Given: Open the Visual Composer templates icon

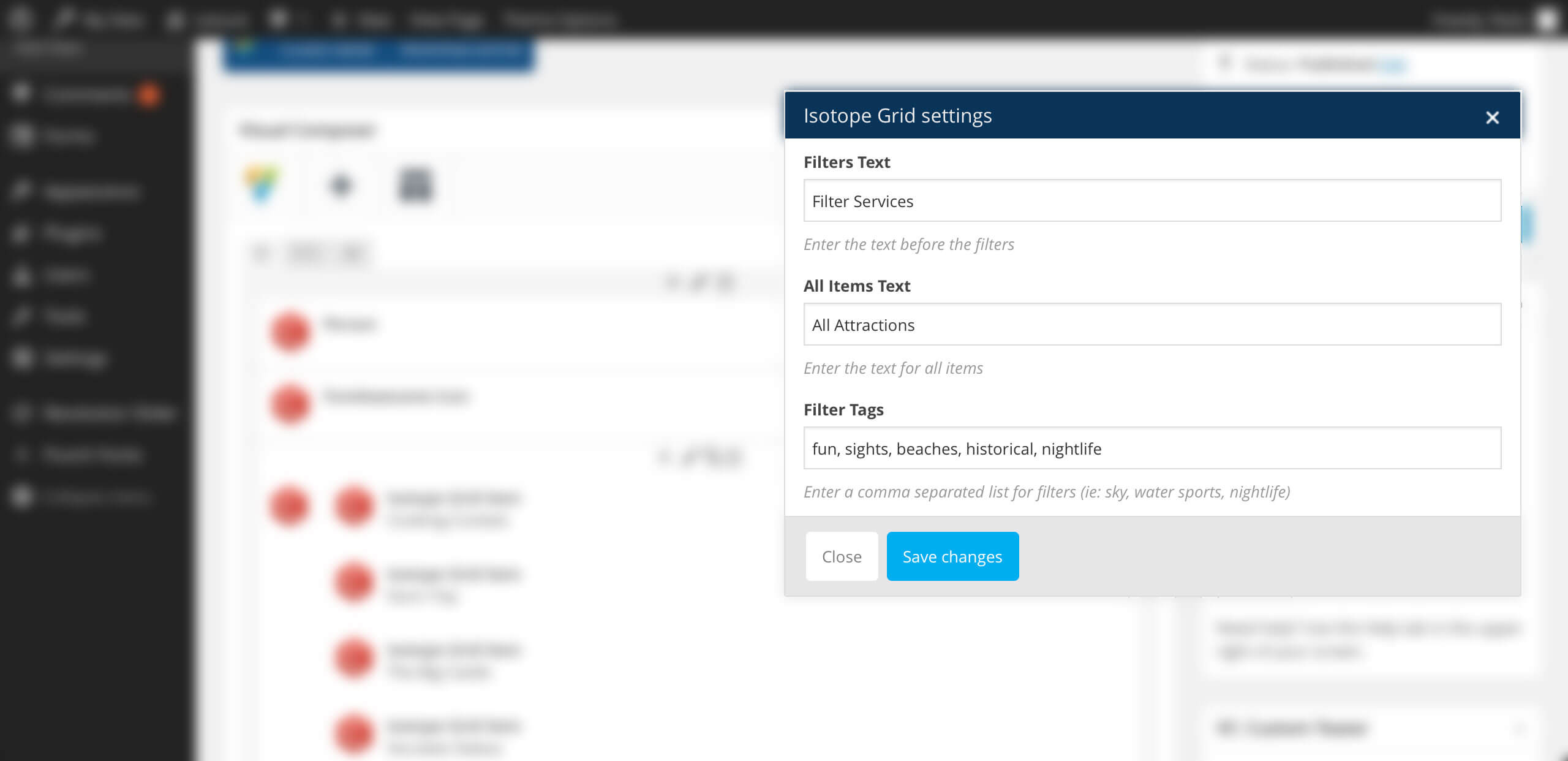Looking at the screenshot, I should [x=416, y=184].
